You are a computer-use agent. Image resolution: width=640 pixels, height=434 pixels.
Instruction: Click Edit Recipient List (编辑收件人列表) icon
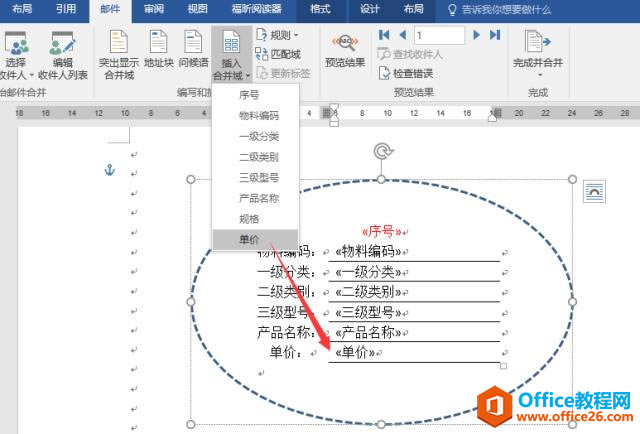[63, 56]
